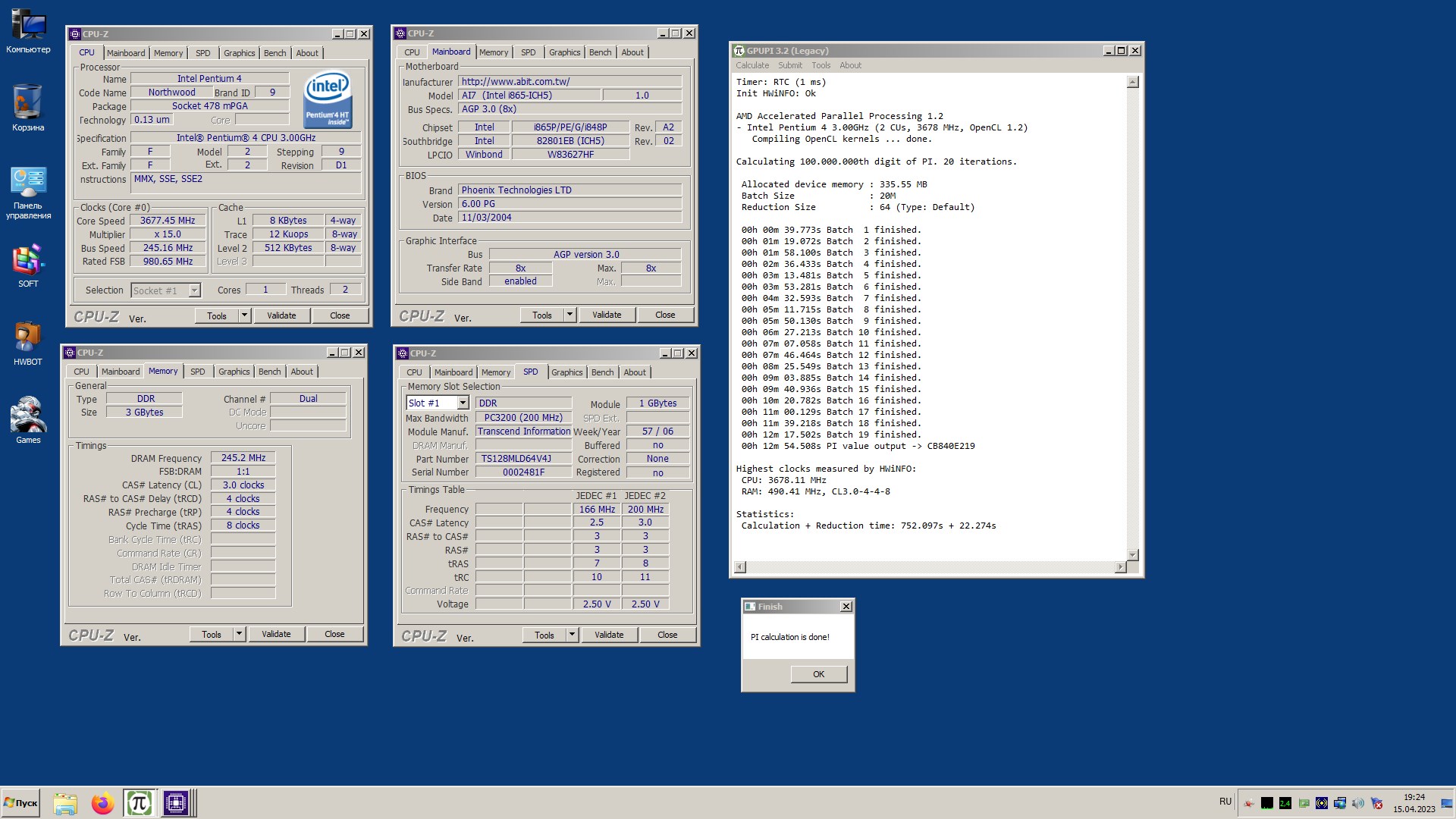The width and height of the screenshot is (1456, 819).
Task: Switch to GPUPI via taskbar pi icon
Action: 140,803
